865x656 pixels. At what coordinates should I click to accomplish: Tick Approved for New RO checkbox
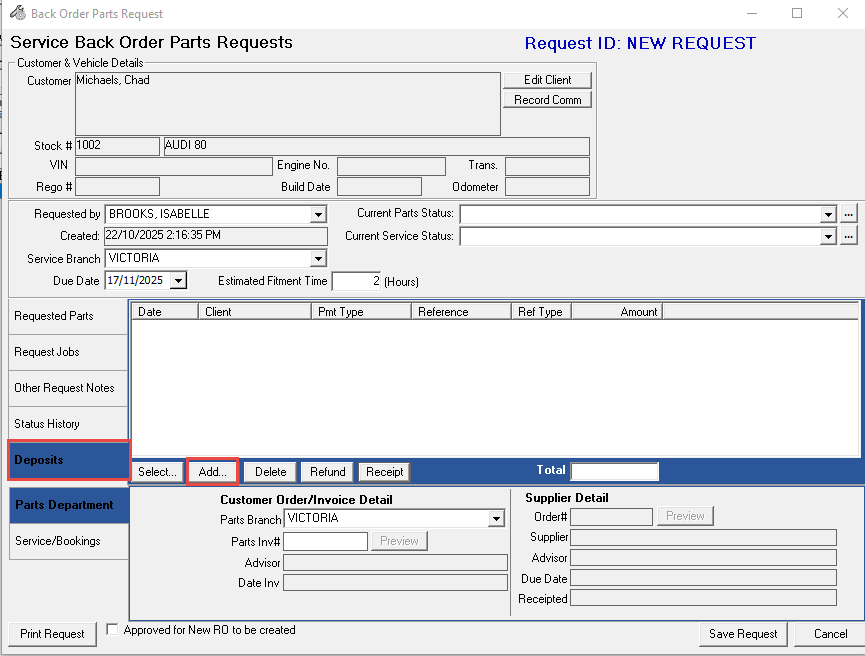pyautogui.click(x=113, y=630)
